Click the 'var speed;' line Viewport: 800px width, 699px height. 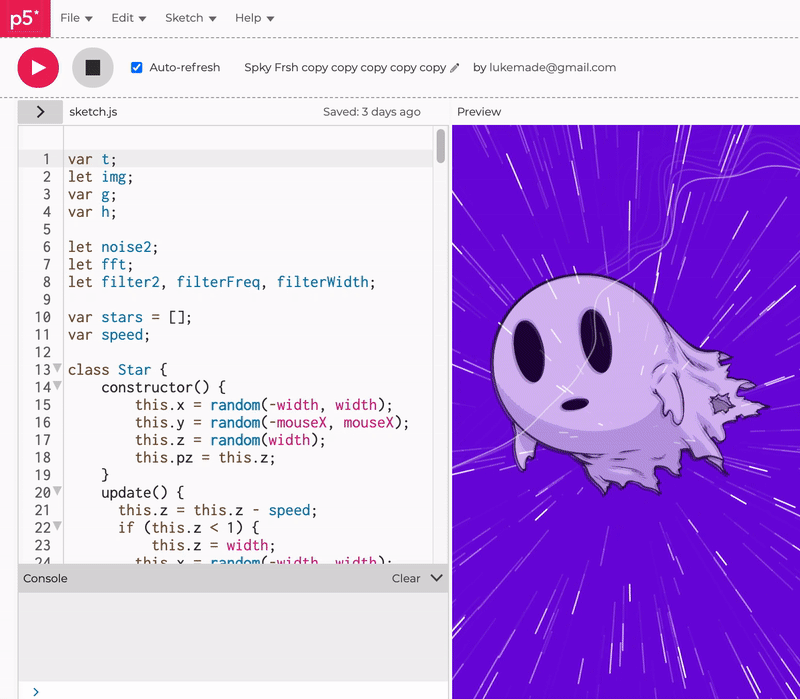[109, 335]
